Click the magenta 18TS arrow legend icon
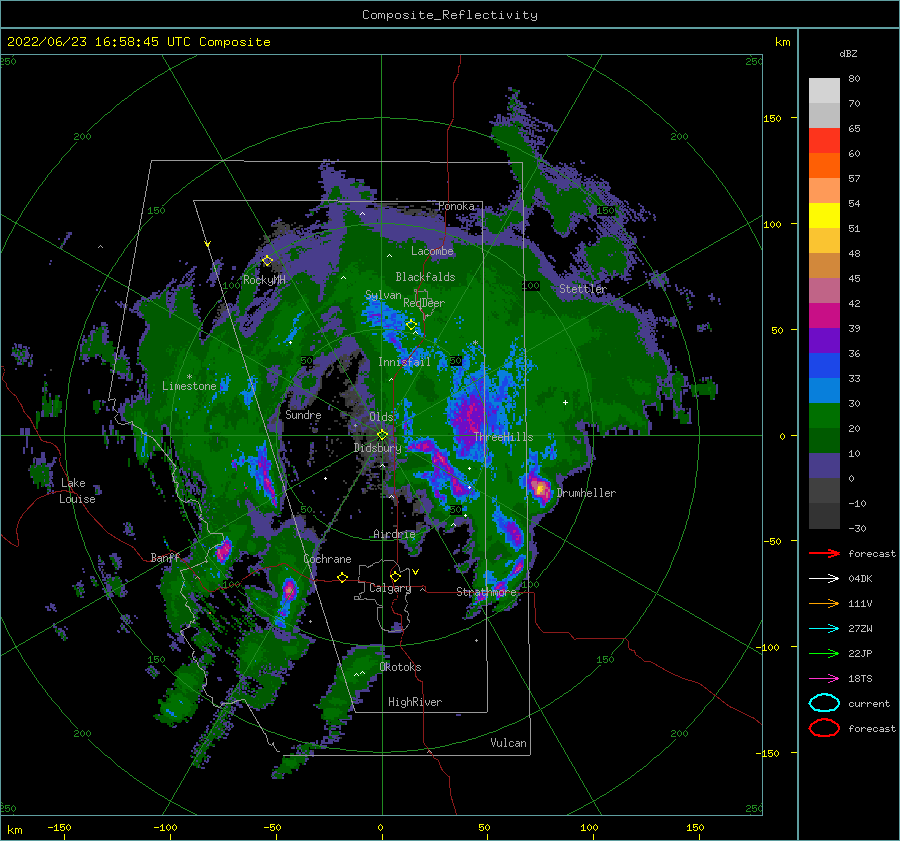Image resolution: width=900 pixels, height=841 pixels. [824, 679]
